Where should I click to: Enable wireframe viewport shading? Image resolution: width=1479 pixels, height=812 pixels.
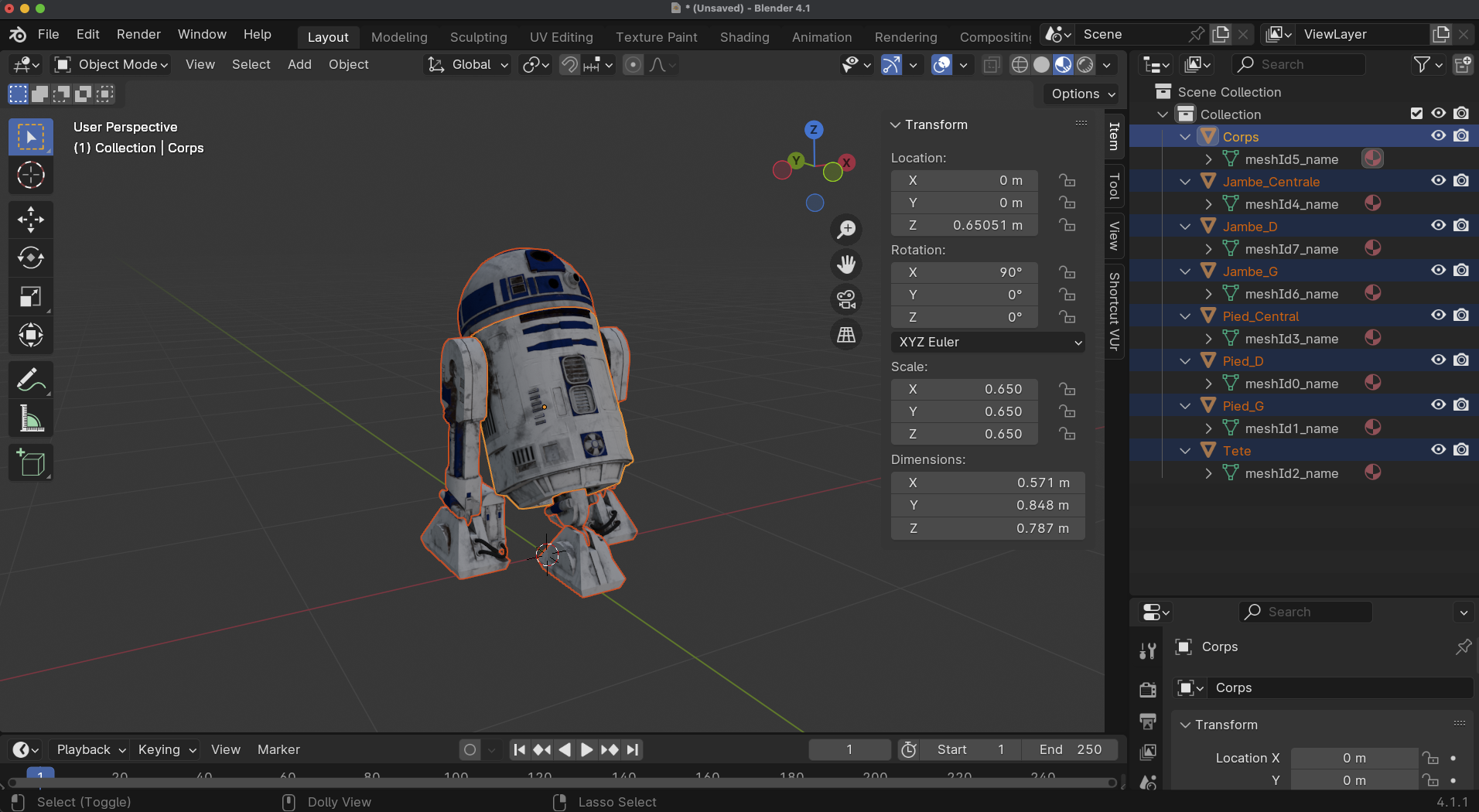tap(1020, 65)
